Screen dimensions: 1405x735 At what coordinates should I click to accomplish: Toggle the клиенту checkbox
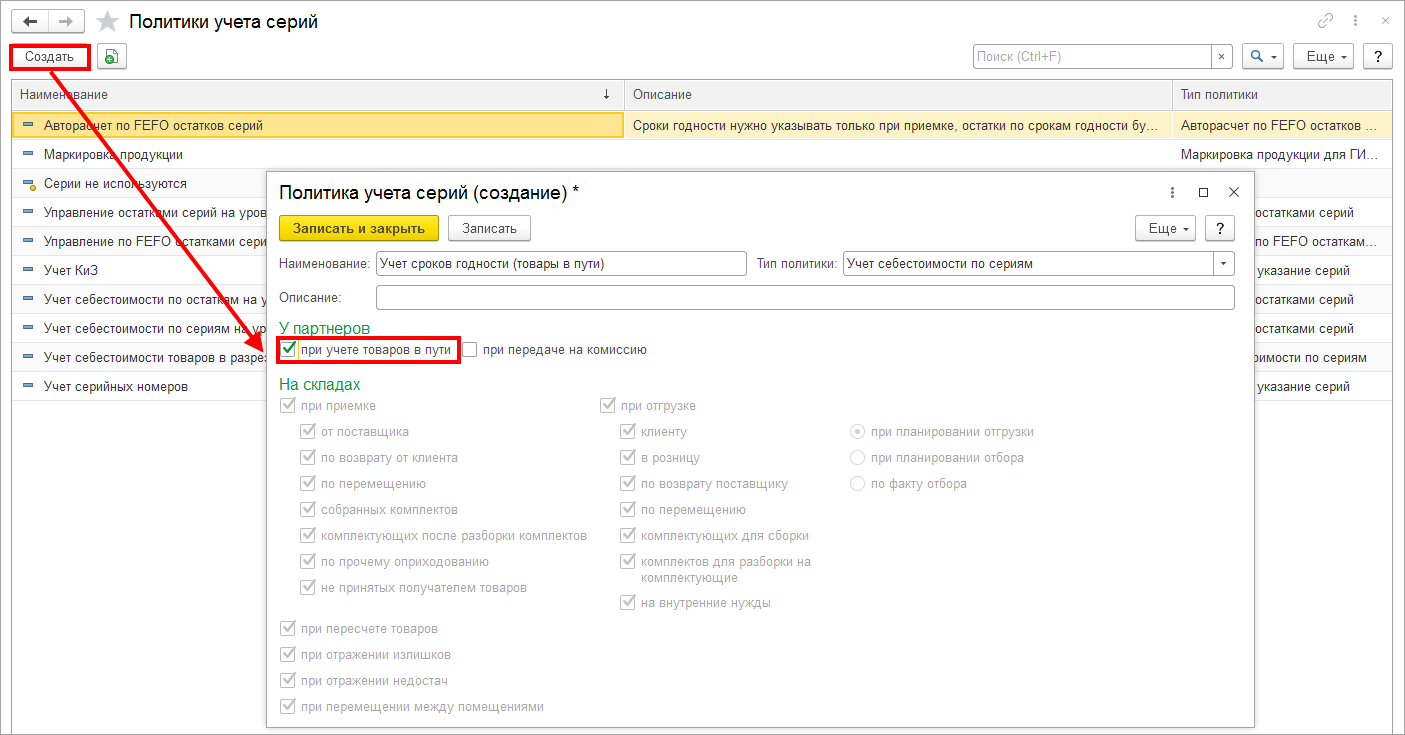[628, 432]
